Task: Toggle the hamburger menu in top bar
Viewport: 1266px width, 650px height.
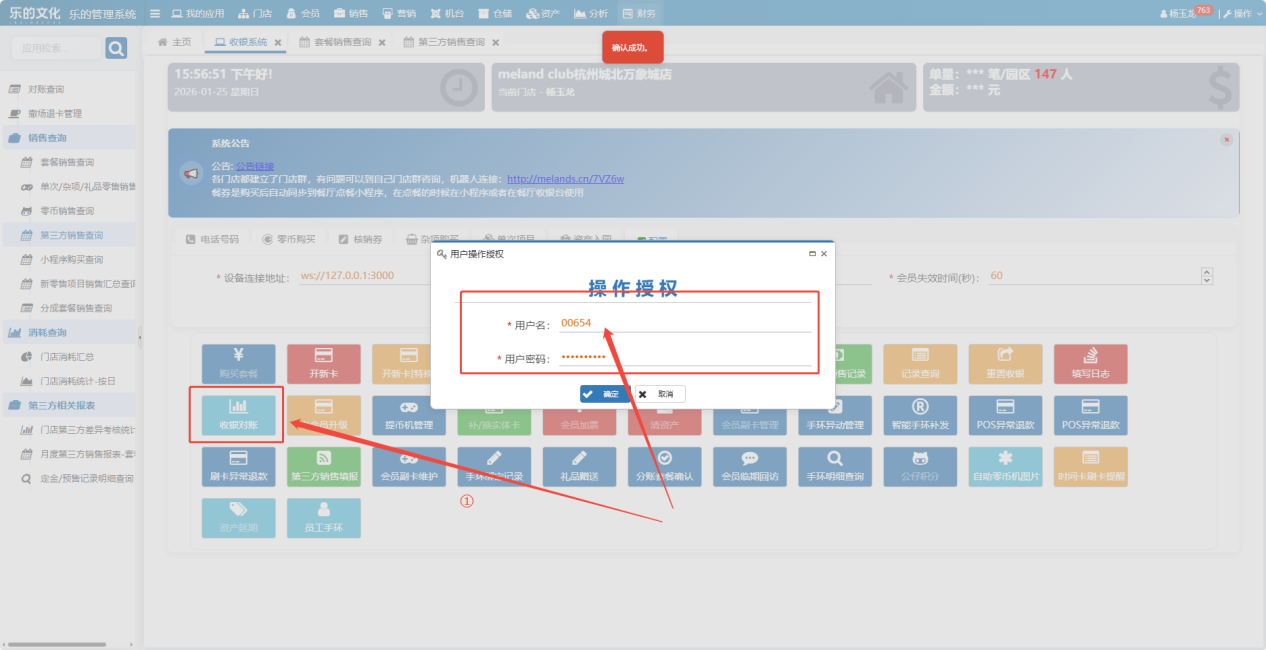Action: (155, 14)
